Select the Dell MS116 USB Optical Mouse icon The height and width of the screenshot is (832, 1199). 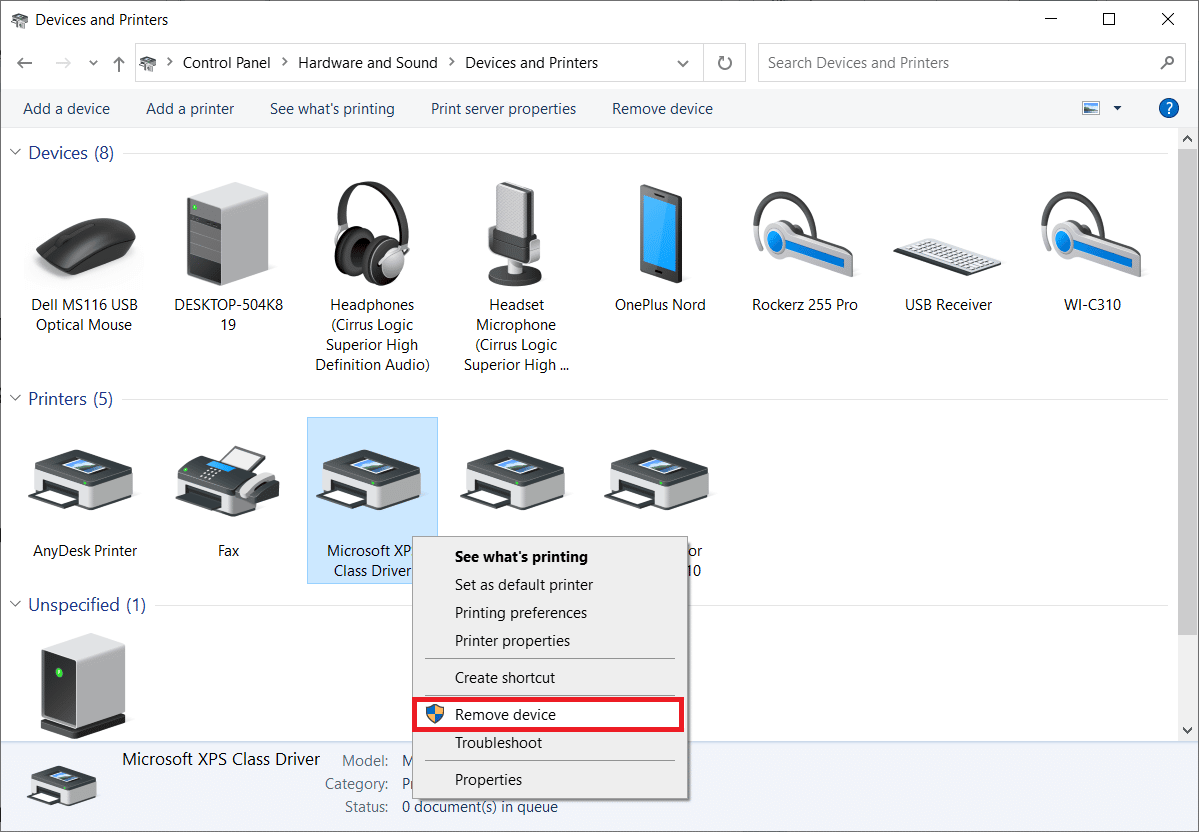click(84, 235)
